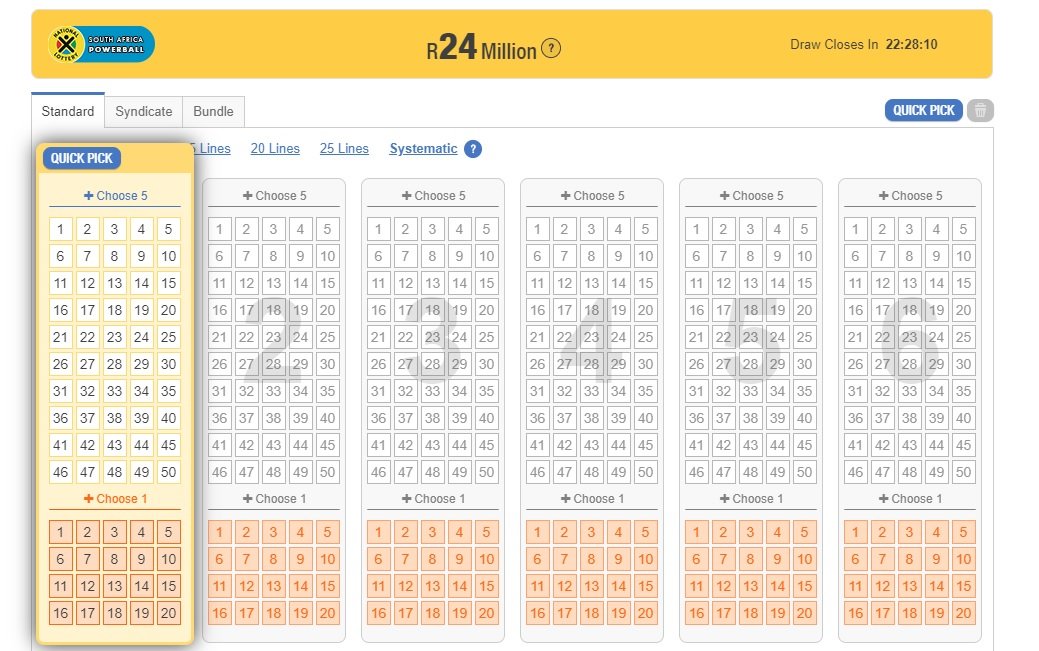Image resolution: width=1039 pixels, height=651 pixels.
Task: Click the trash delete icon
Action: pyautogui.click(x=980, y=110)
